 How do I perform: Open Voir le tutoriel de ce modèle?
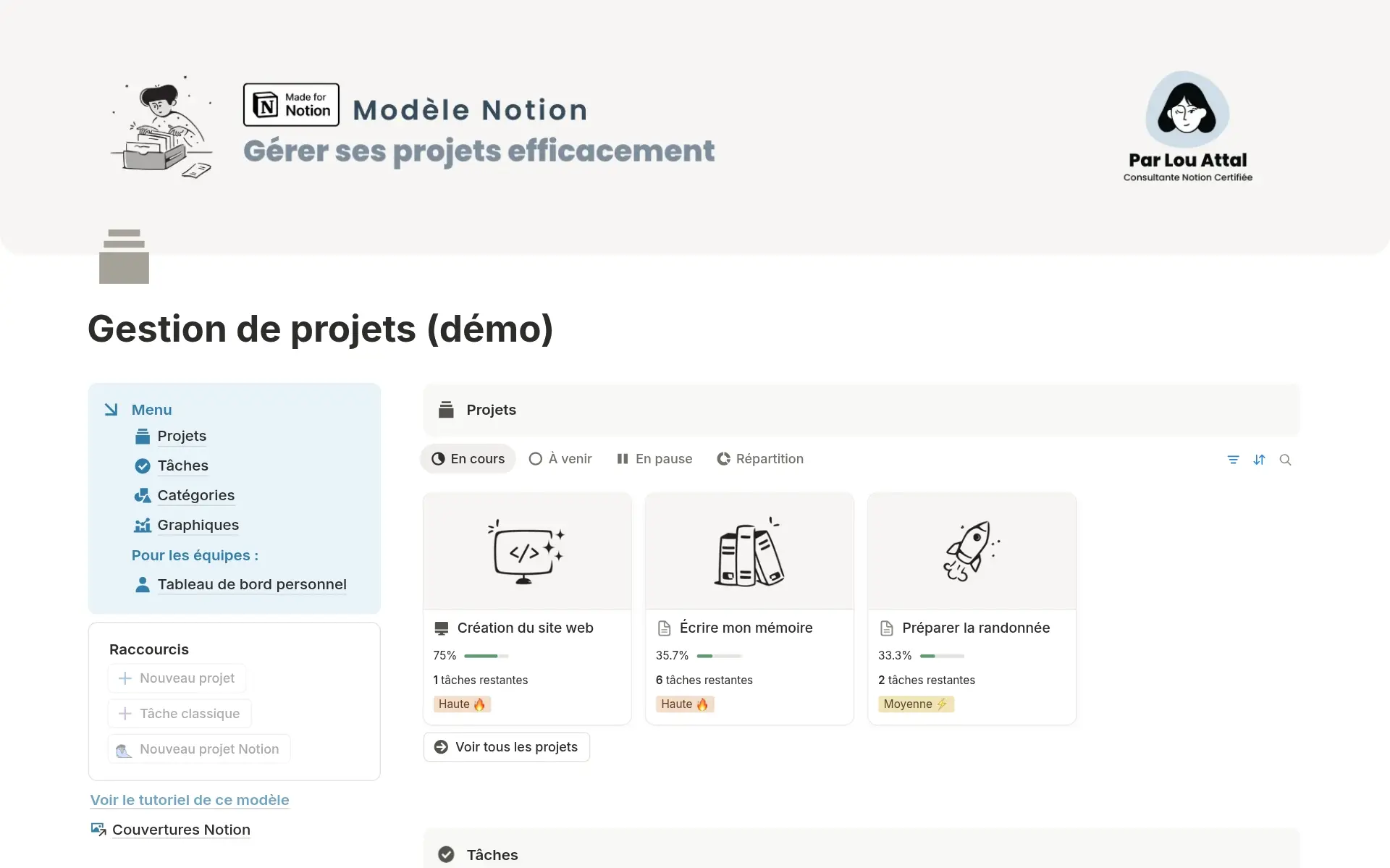click(189, 800)
